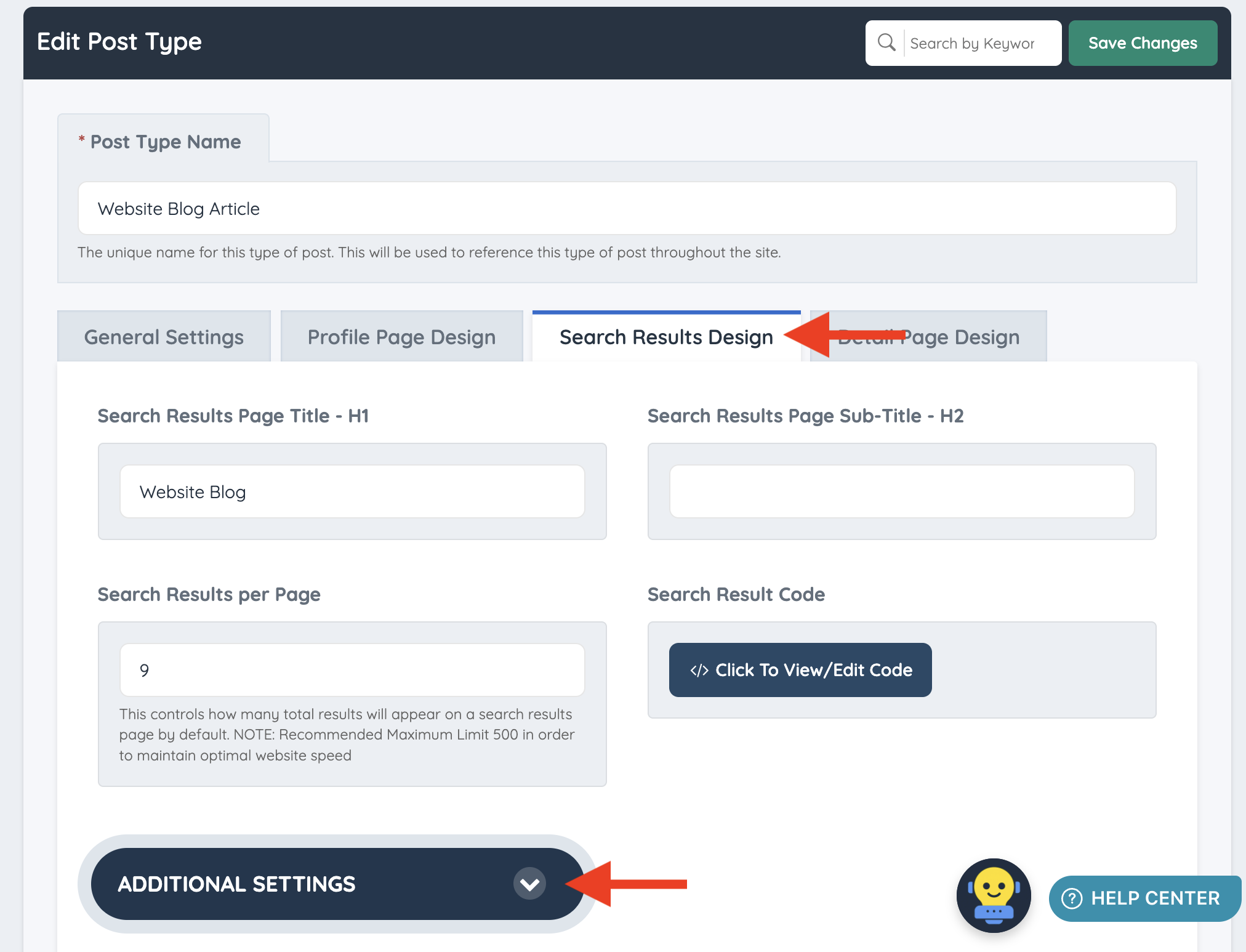The image size is (1246, 952).
Task: Switch to General Settings tab
Action: [164, 337]
